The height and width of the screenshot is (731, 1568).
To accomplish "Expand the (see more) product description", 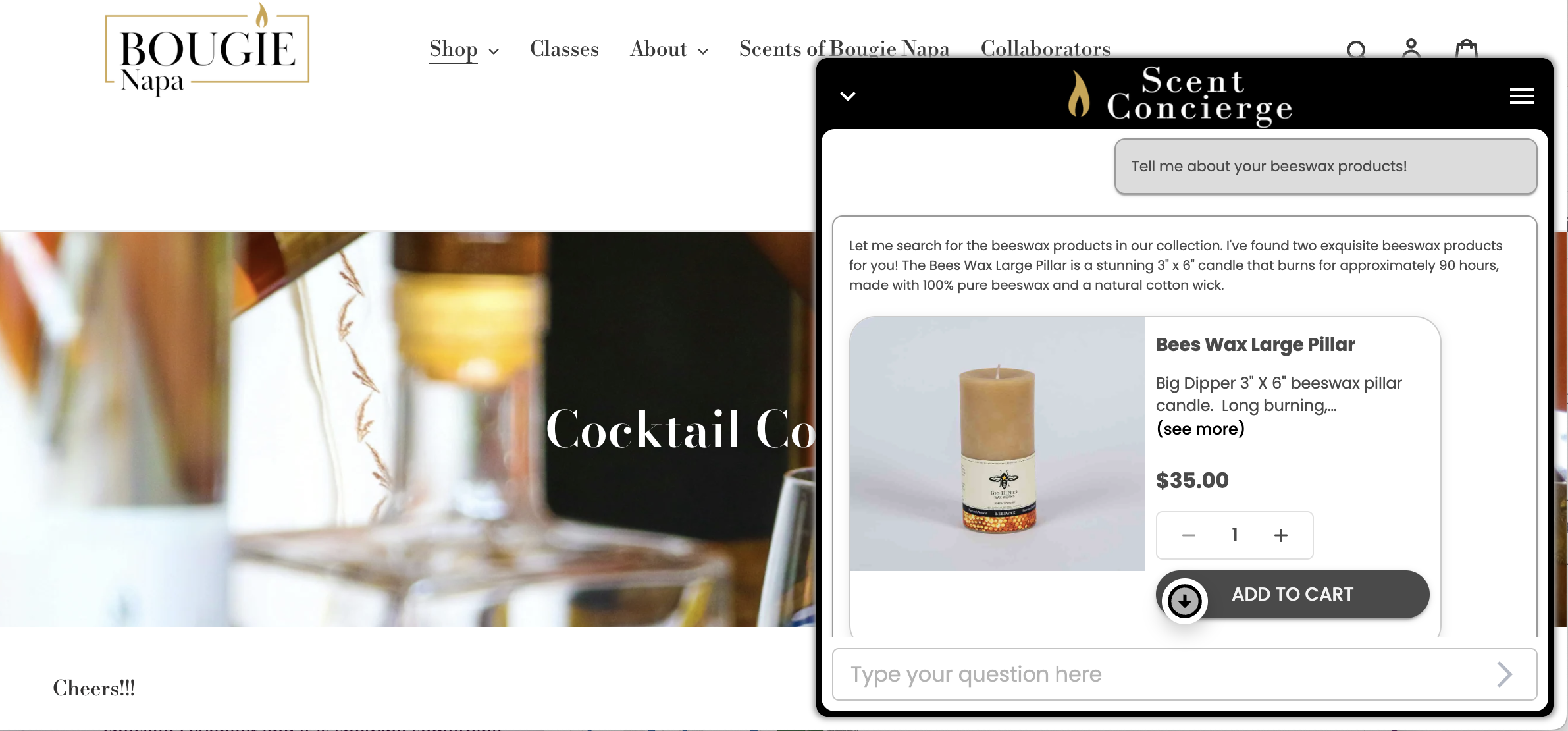I will (1200, 429).
